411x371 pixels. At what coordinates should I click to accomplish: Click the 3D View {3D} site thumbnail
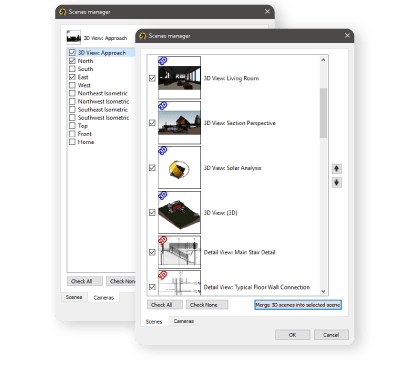pyautogui.click(x=179, y=212)
